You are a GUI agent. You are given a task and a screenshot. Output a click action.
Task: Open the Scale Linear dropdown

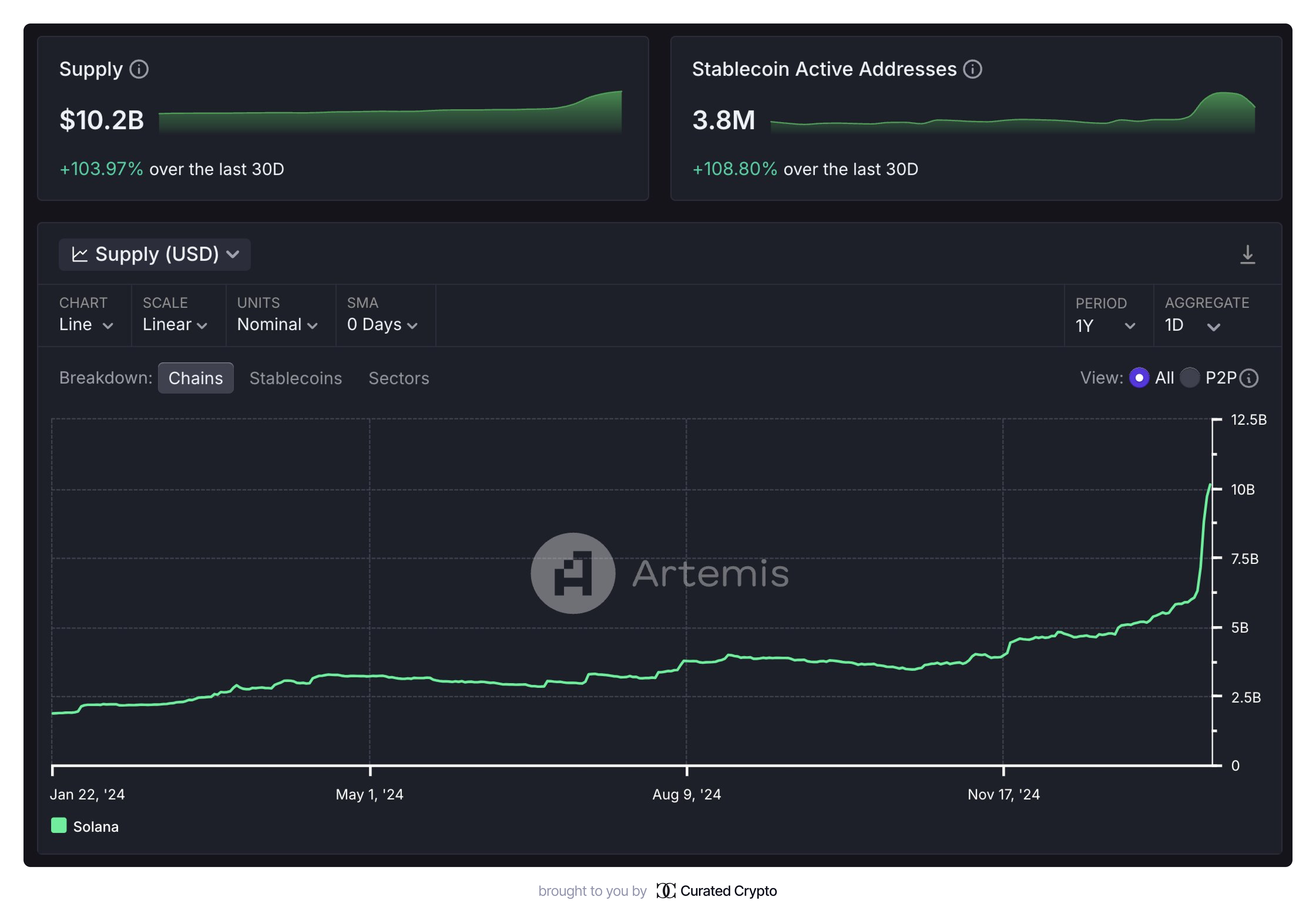tap(175, 325)
